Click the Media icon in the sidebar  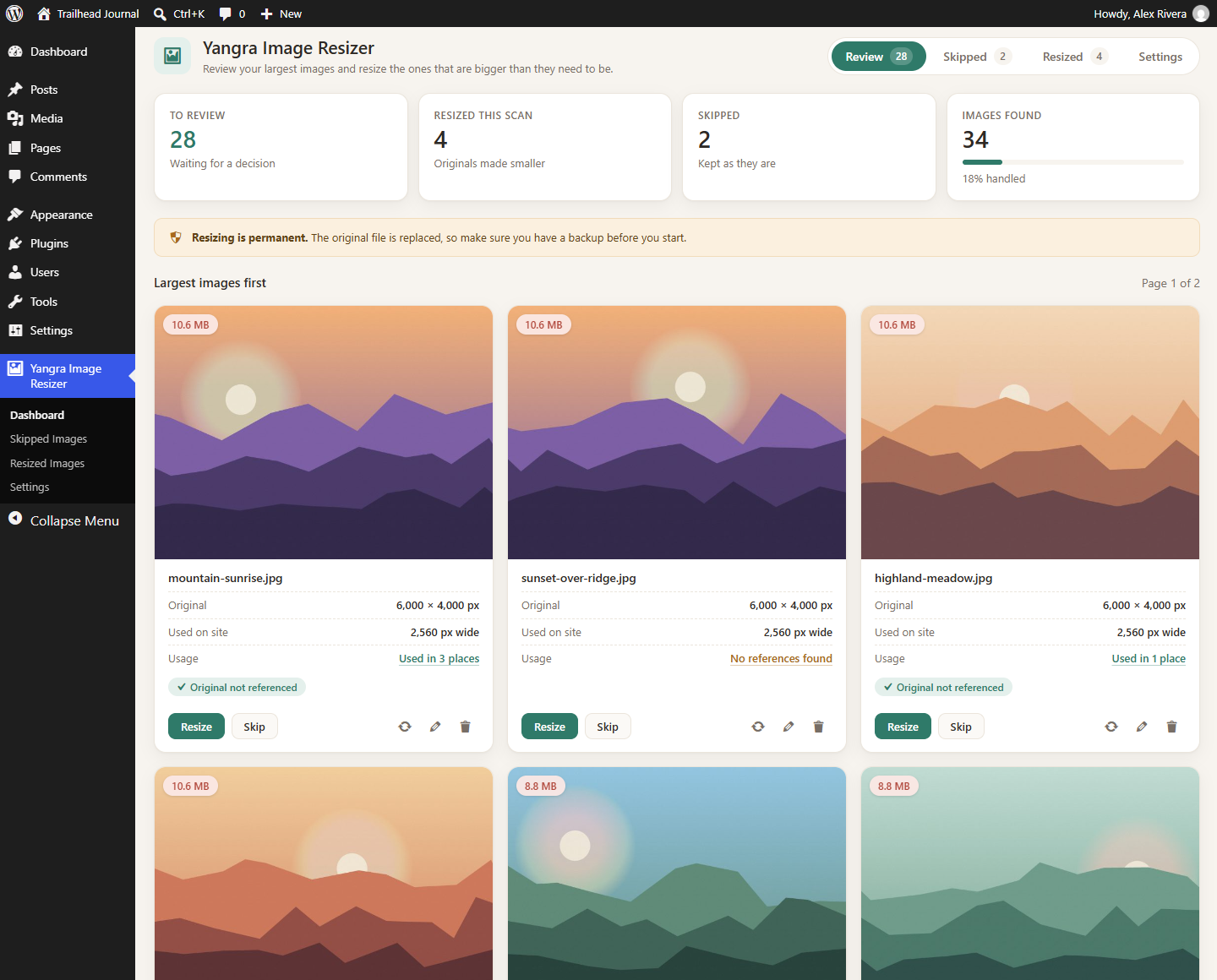point(15,118)
